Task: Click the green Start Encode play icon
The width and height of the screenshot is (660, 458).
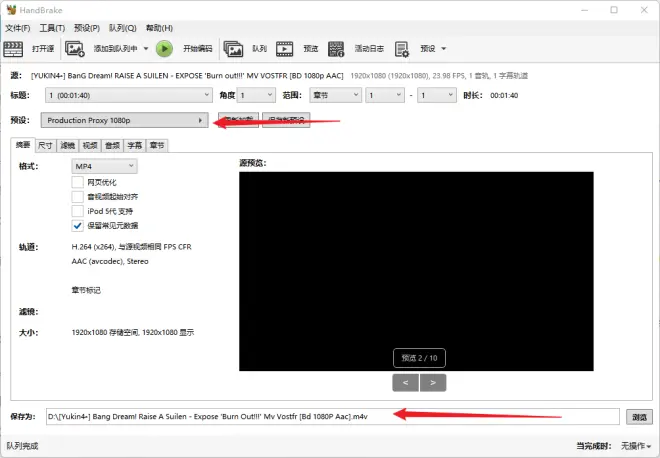Action: pyautogui.click(x=164, y=49)
